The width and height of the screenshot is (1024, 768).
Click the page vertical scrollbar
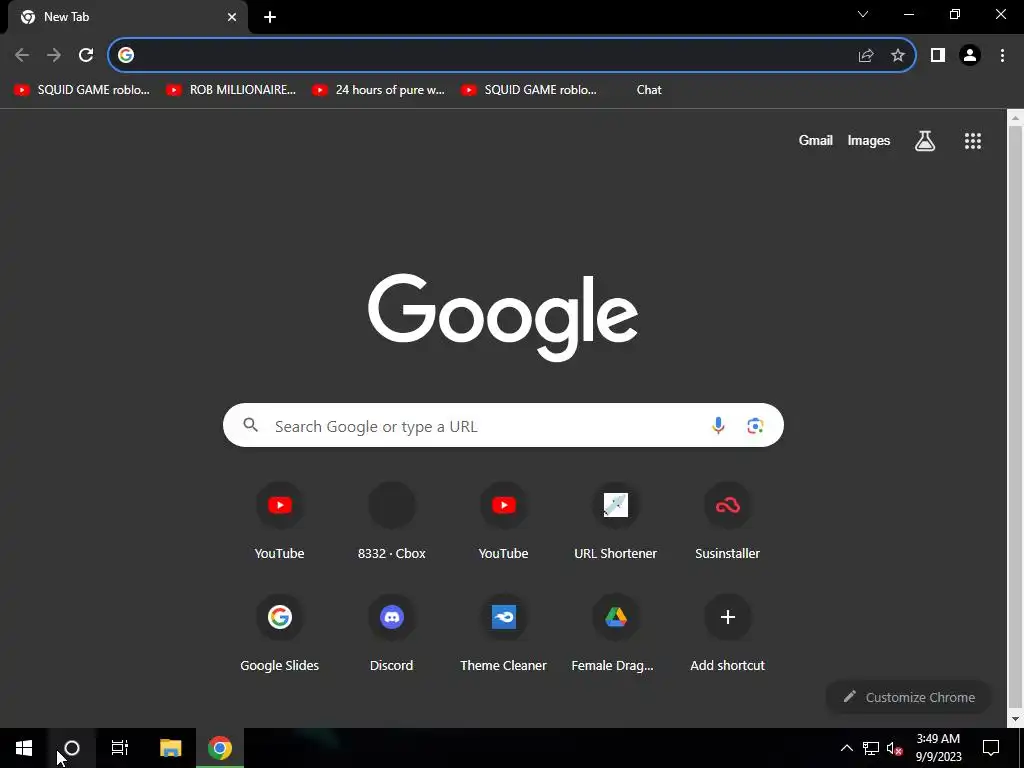1015,418
